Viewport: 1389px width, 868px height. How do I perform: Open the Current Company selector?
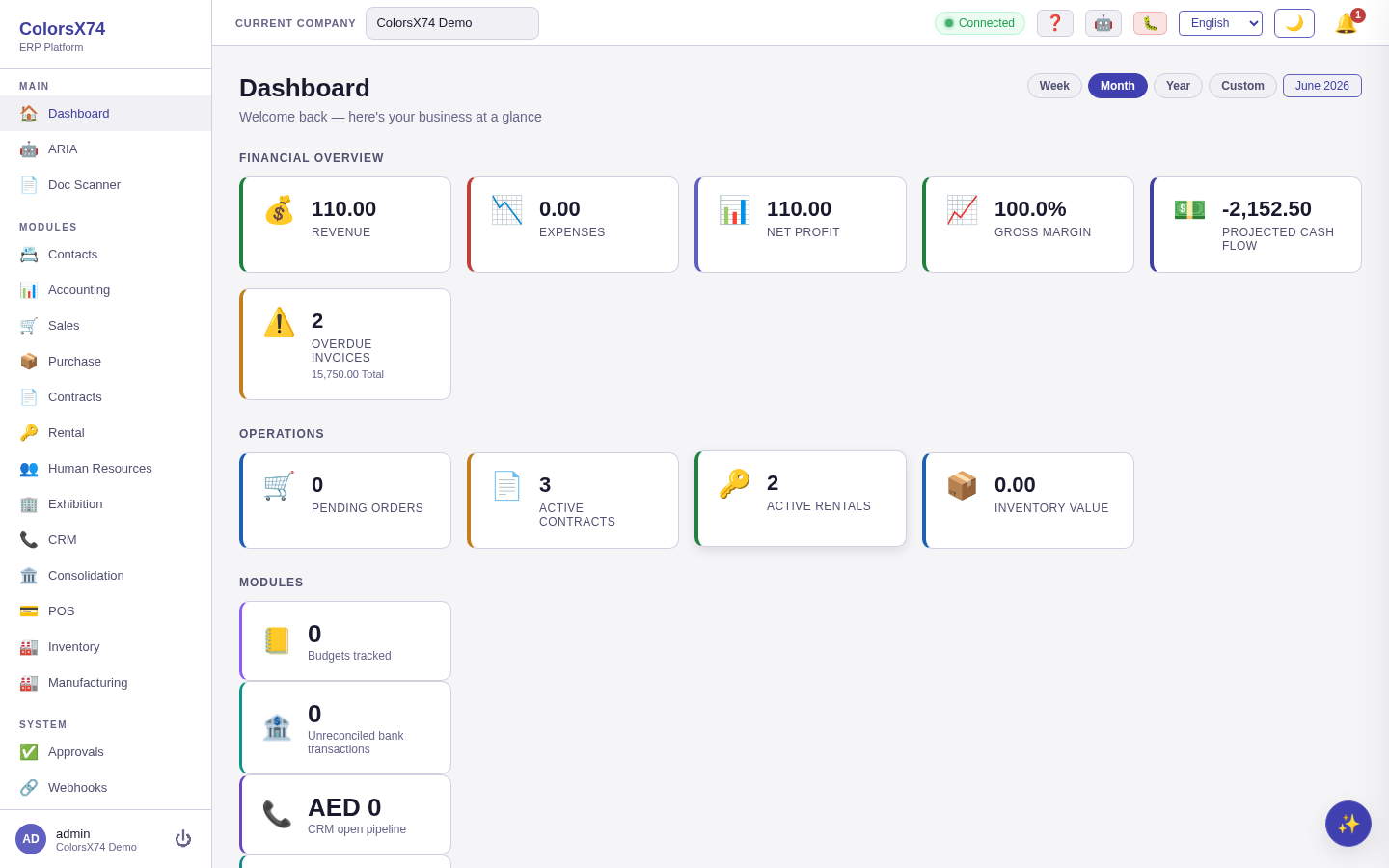pyautogui.click(x=452, y=23)
